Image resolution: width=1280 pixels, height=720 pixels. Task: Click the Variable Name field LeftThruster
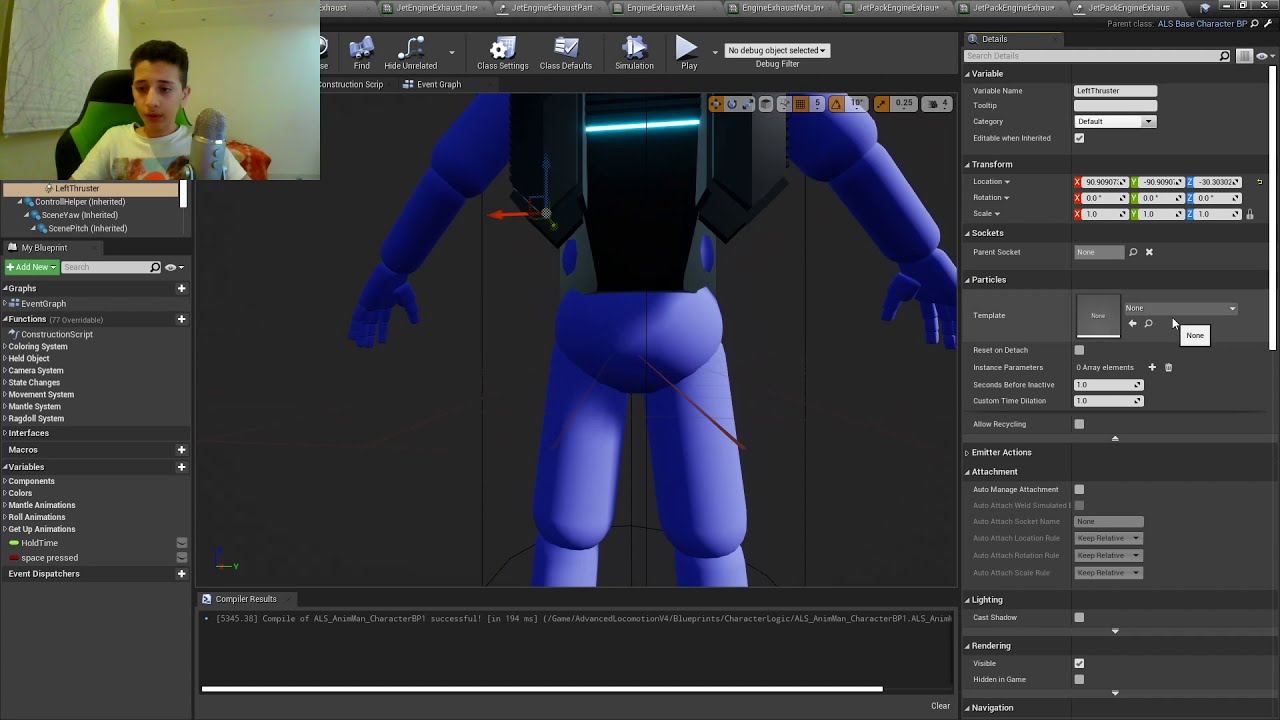[1115, 91]
